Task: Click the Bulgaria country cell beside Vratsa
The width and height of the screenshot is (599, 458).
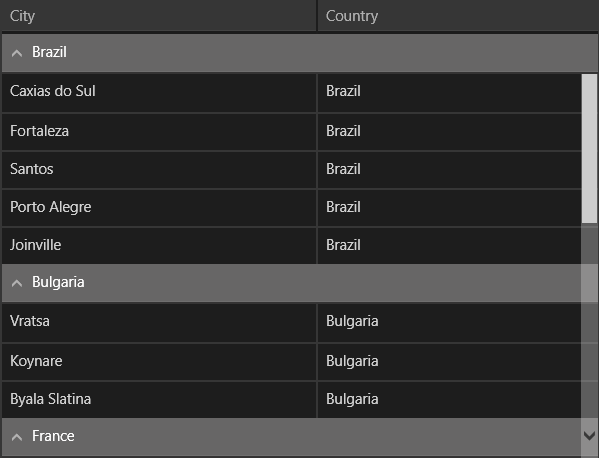Action: click(450, 322)
